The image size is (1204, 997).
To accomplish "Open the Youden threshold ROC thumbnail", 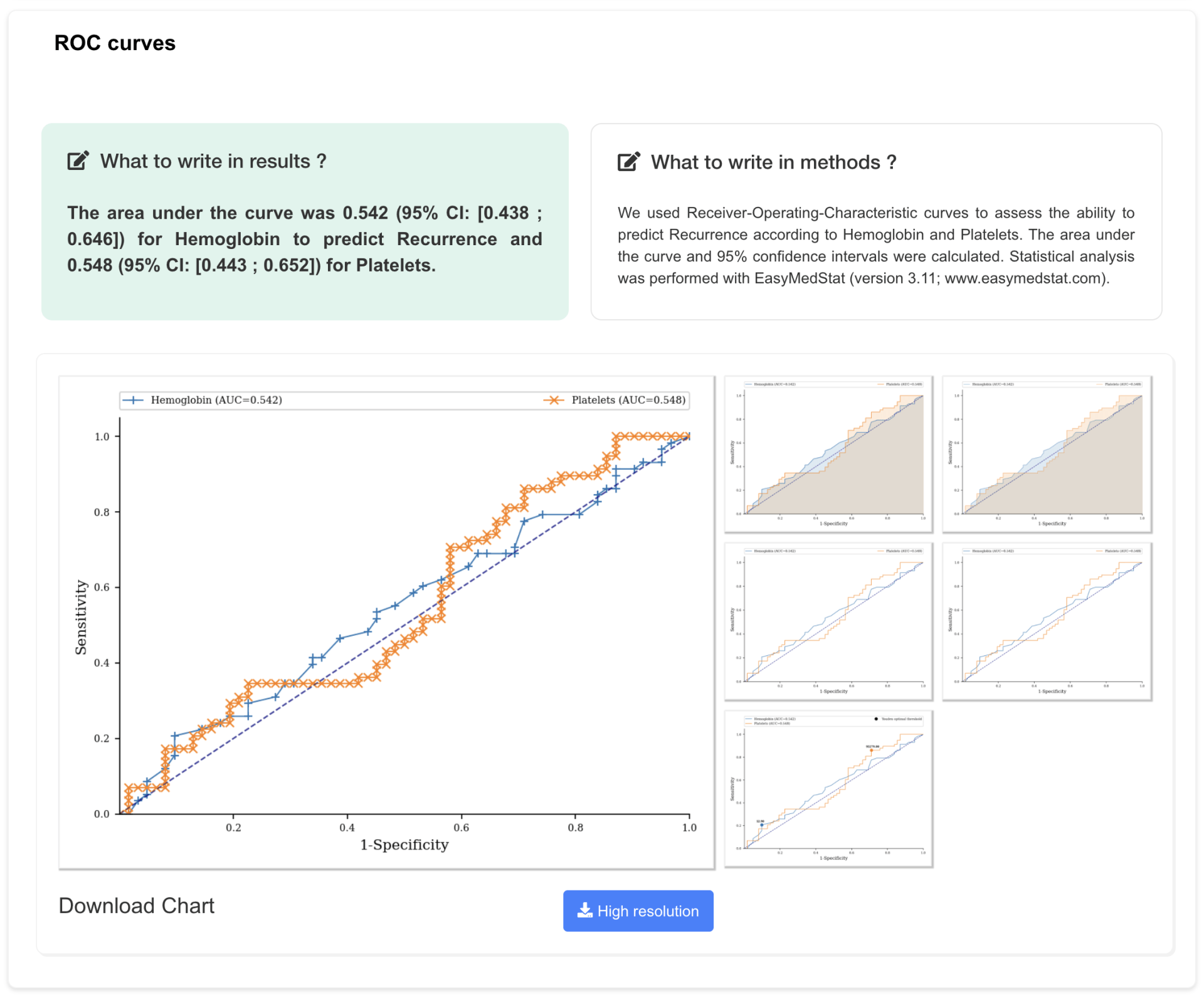I will (x=828, y=787).
